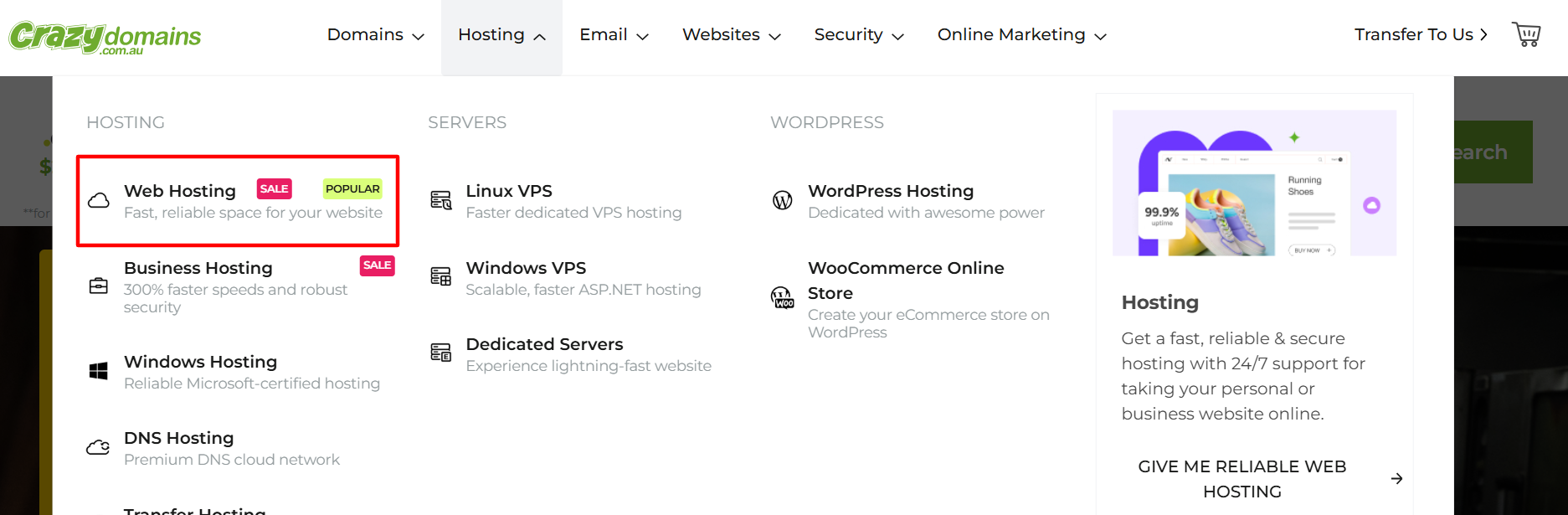This screenshot has height=515, width=1568.
Task: Click the cloud icon beside DNS Hosting
Action: tap(98, 447)
